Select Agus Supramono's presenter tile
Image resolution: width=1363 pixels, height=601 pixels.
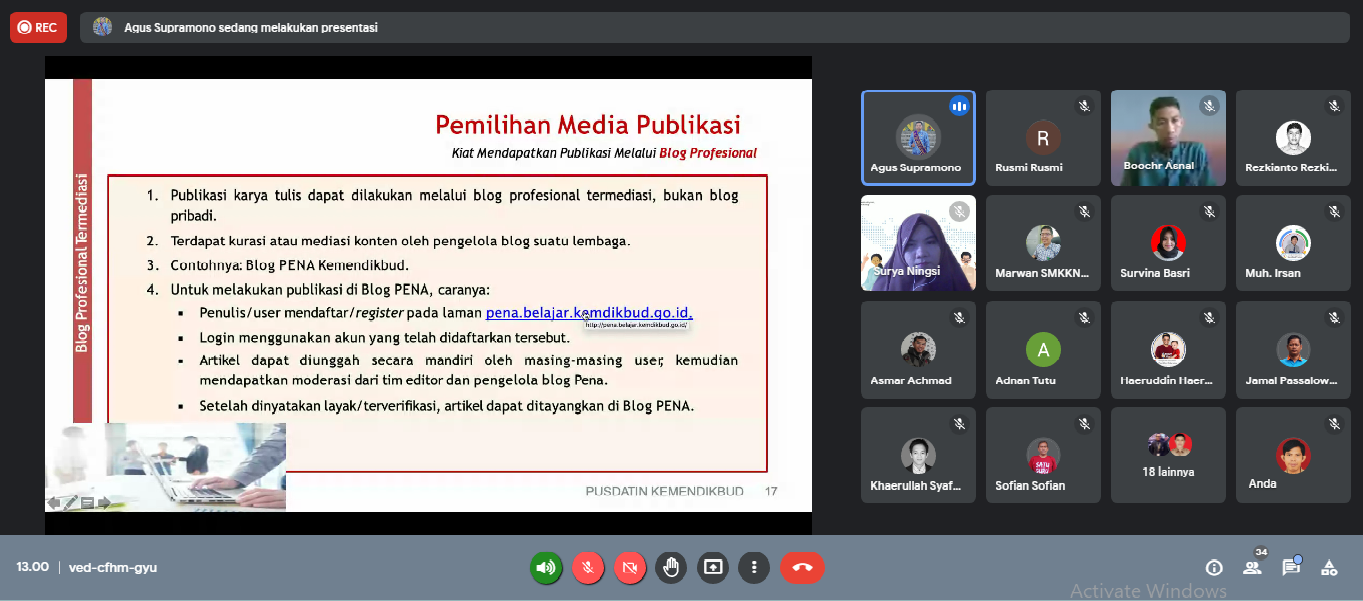[x=918, y=138]
